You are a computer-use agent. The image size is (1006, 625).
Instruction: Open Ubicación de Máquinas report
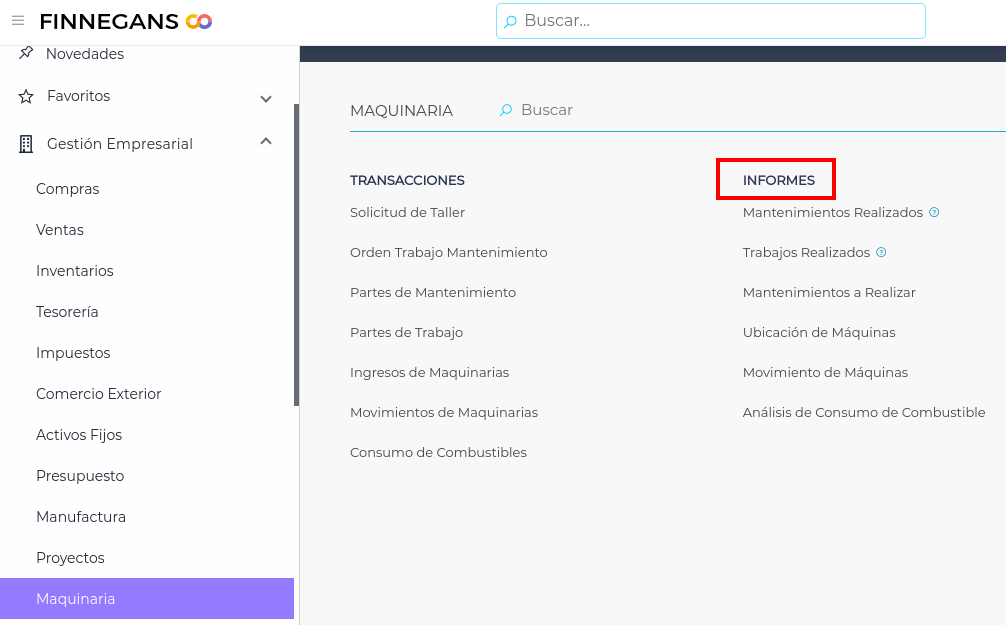(819, 332)
